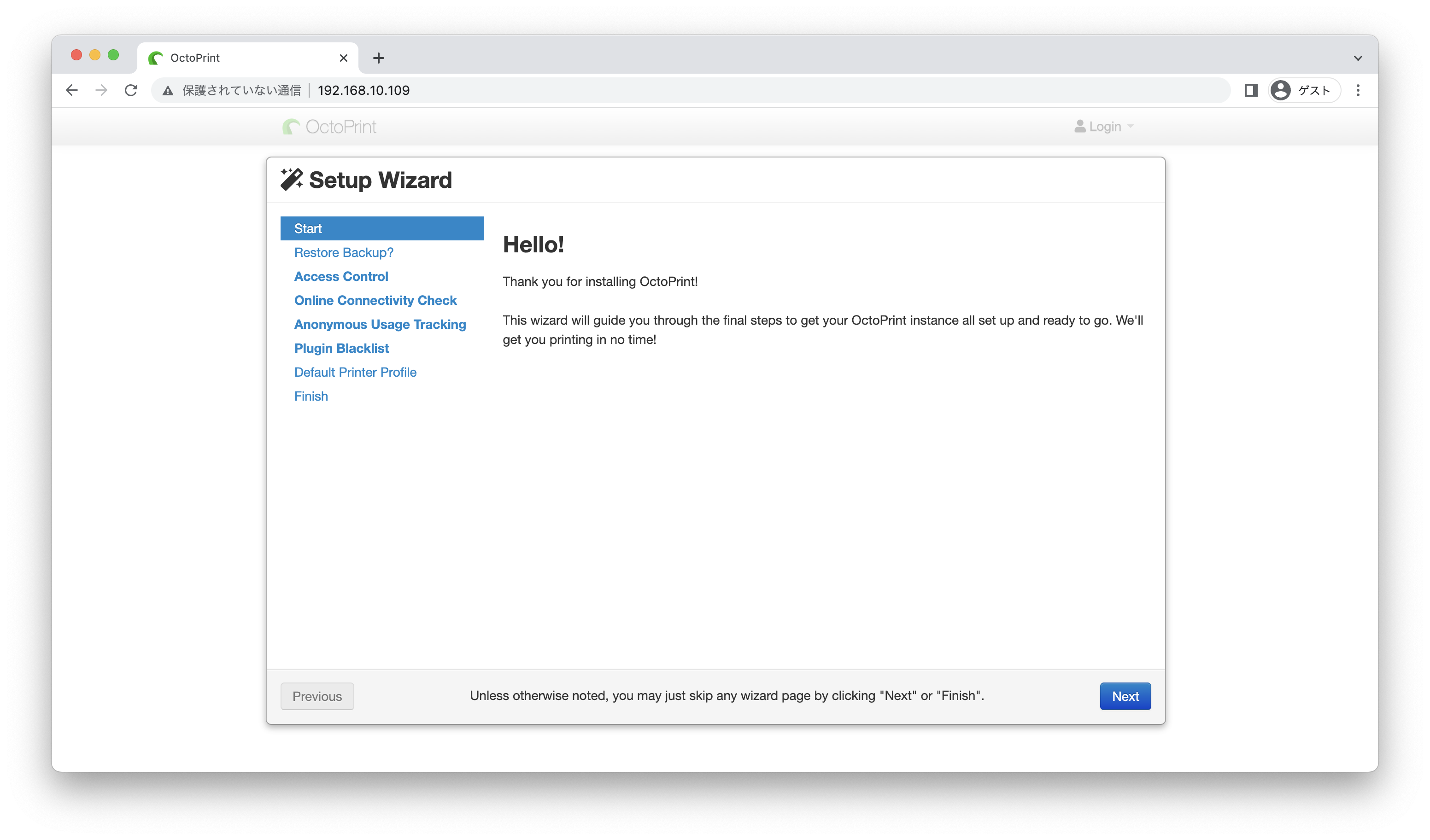Open a new tab with the plus icon

[379, 58]
